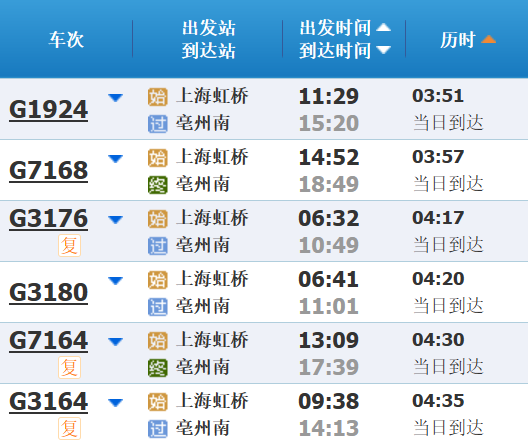Image resolution: width=528 pixels, height=441 pixels.
Task: Click the 车次 column header
Action: (x=66, y=39)
